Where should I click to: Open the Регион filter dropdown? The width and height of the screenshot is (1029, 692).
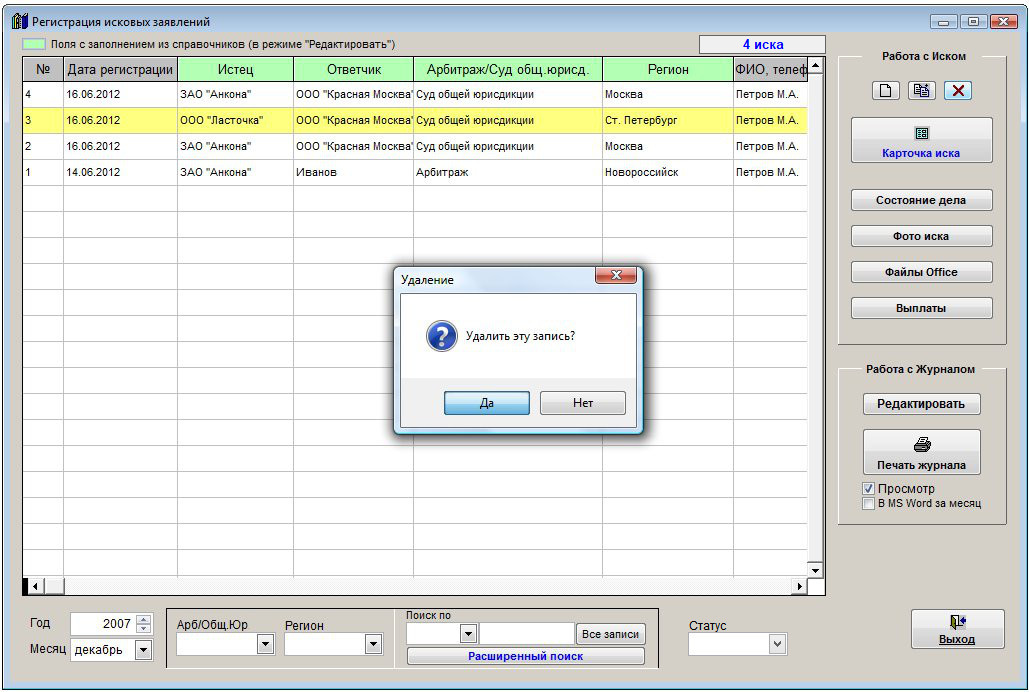373,645
